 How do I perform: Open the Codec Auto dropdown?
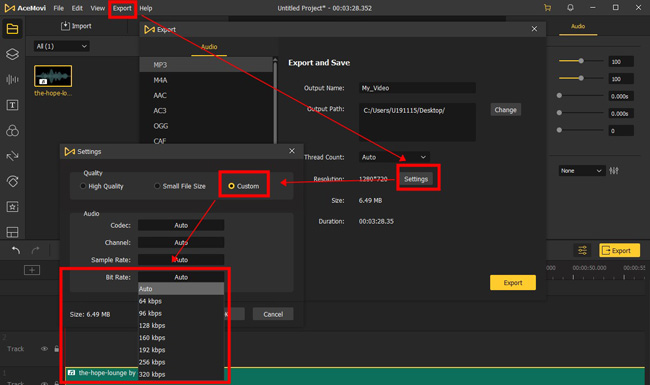[181, 225]
